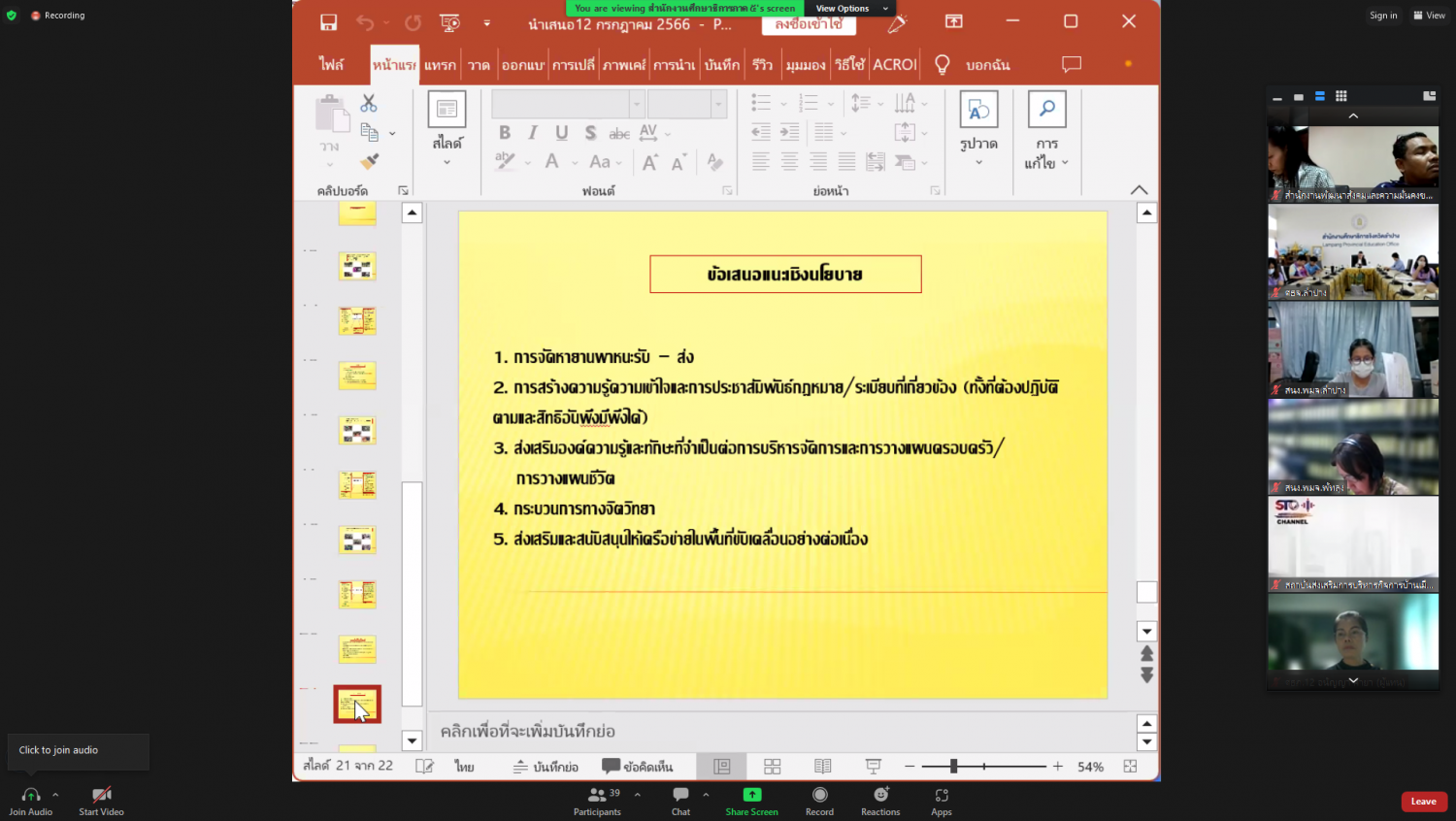
Task: Click the Zoom In plus button
Action: (x=1058, y=766)
